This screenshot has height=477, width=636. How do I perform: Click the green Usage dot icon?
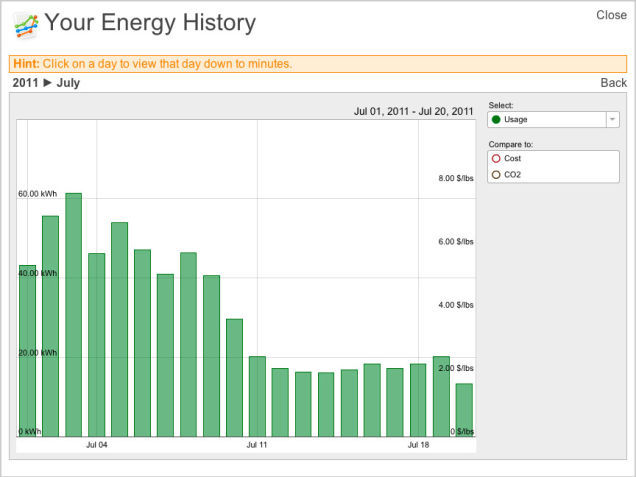(x=496, y=120)
